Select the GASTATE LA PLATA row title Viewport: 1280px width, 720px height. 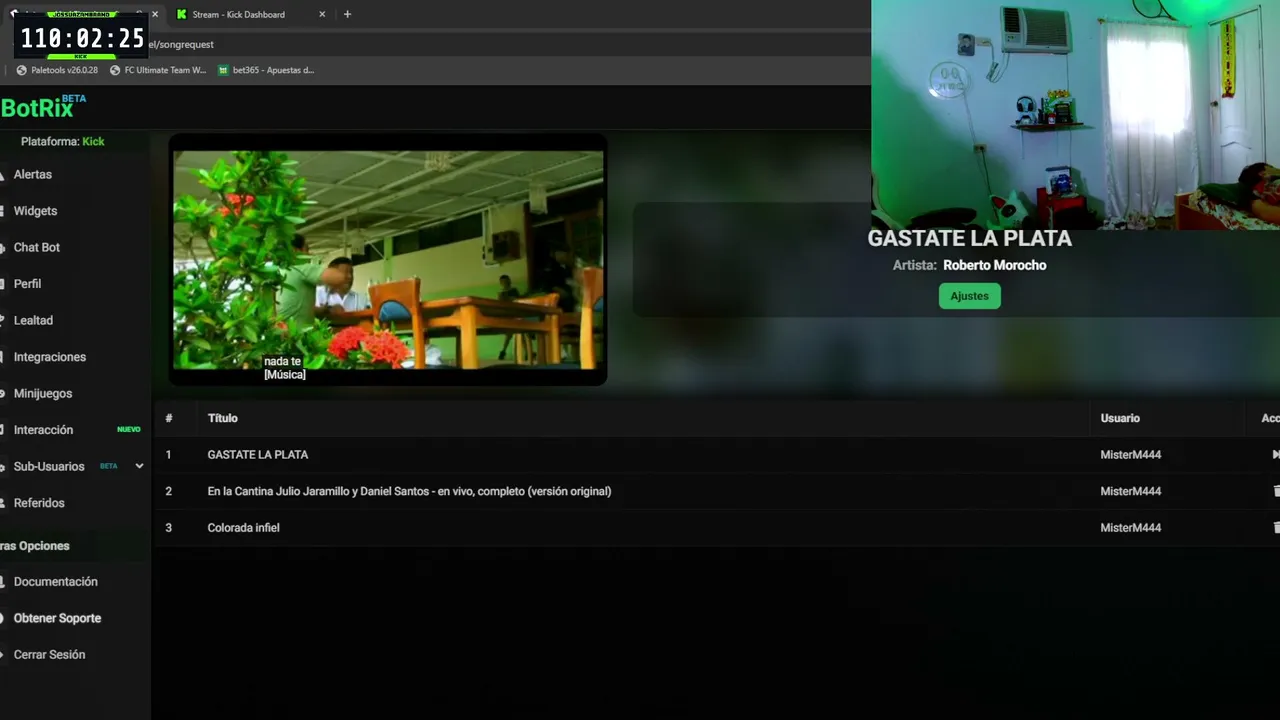click(258, 455)
